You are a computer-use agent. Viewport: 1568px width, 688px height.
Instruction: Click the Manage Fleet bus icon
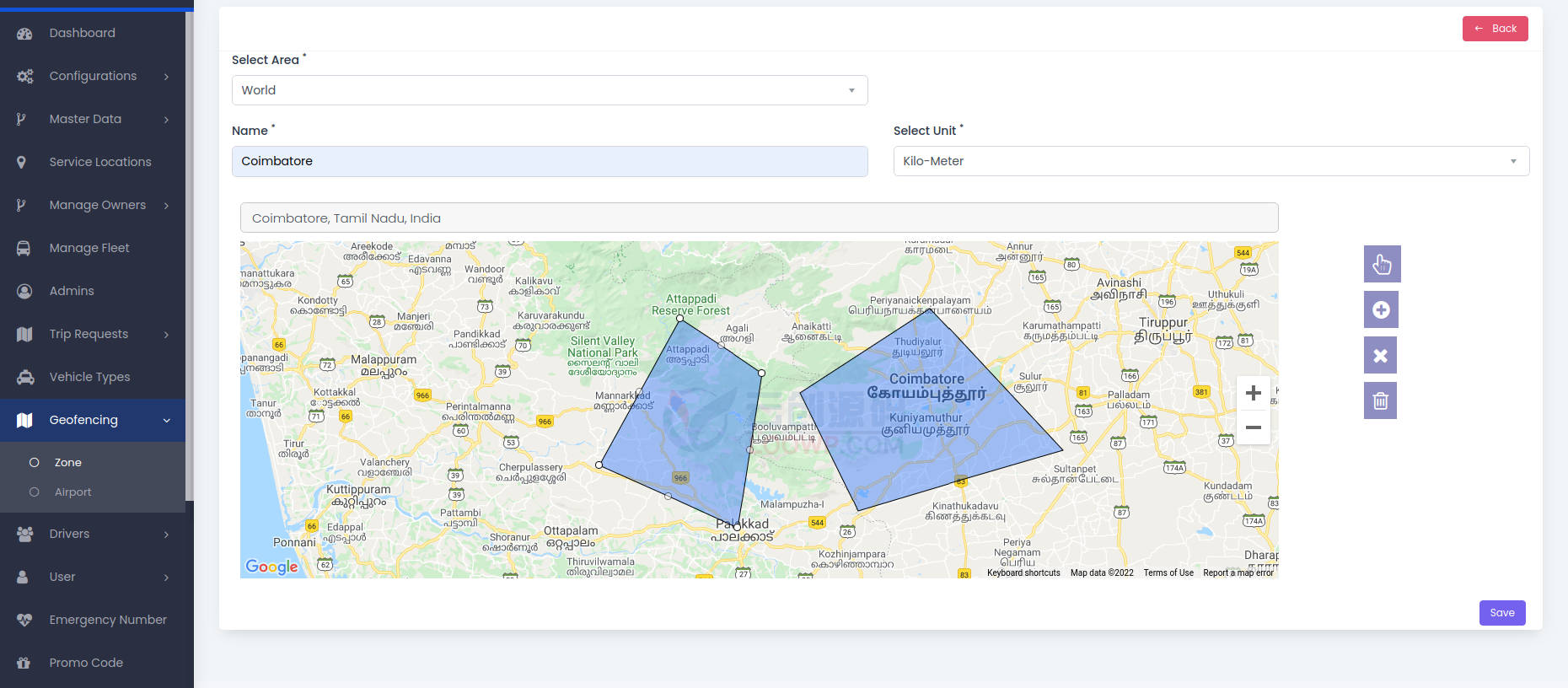click(24, 248)
